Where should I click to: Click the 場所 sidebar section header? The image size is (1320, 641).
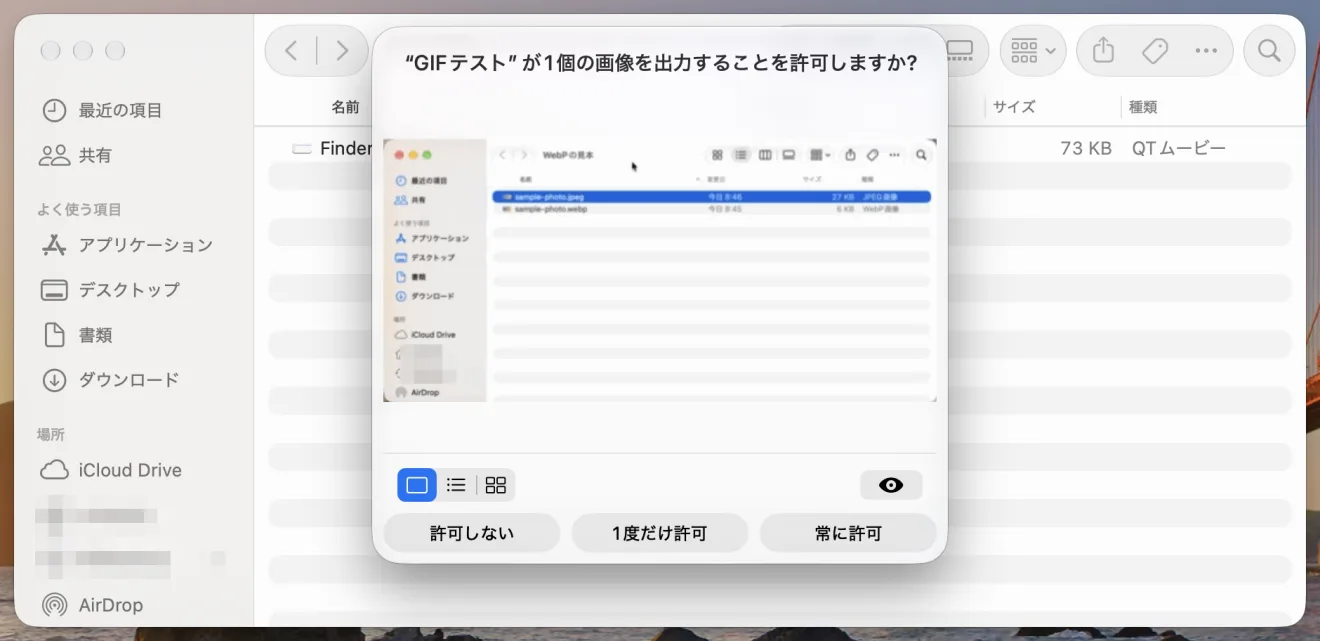pos(51,434)
